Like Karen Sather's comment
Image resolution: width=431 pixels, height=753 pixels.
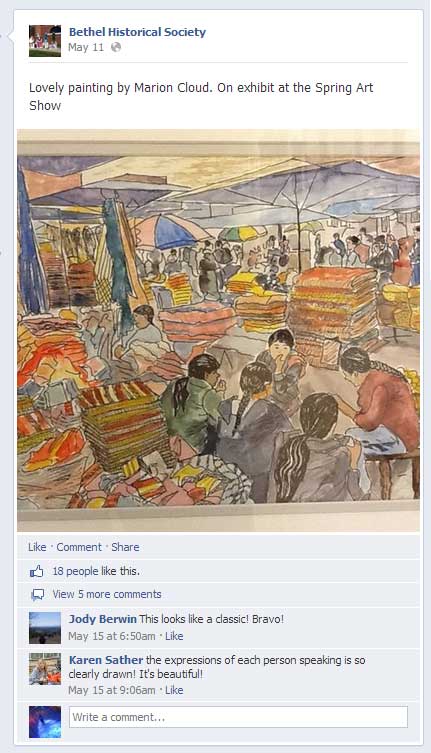174,690
